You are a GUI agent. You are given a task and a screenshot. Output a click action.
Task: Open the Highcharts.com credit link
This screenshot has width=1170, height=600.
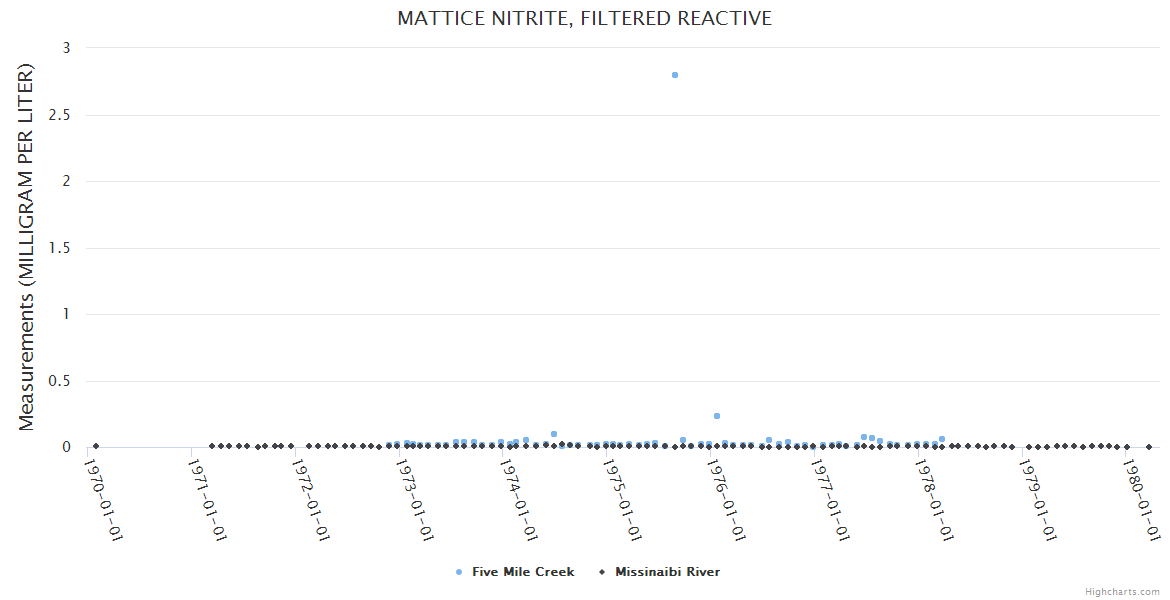tap(1122, 592)
